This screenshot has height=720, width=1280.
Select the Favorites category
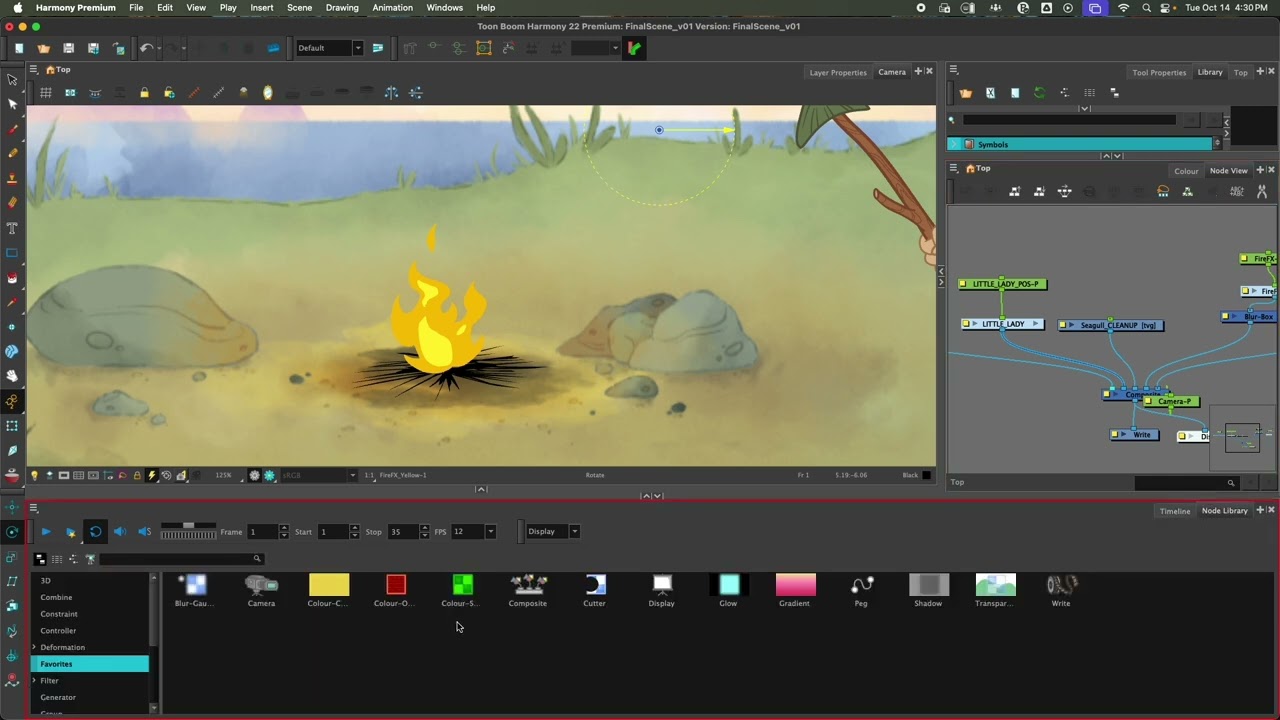pos(90,664)
